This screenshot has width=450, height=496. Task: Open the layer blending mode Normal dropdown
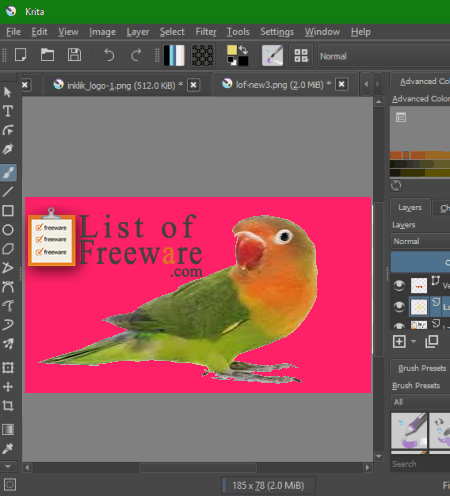(420, 241)
